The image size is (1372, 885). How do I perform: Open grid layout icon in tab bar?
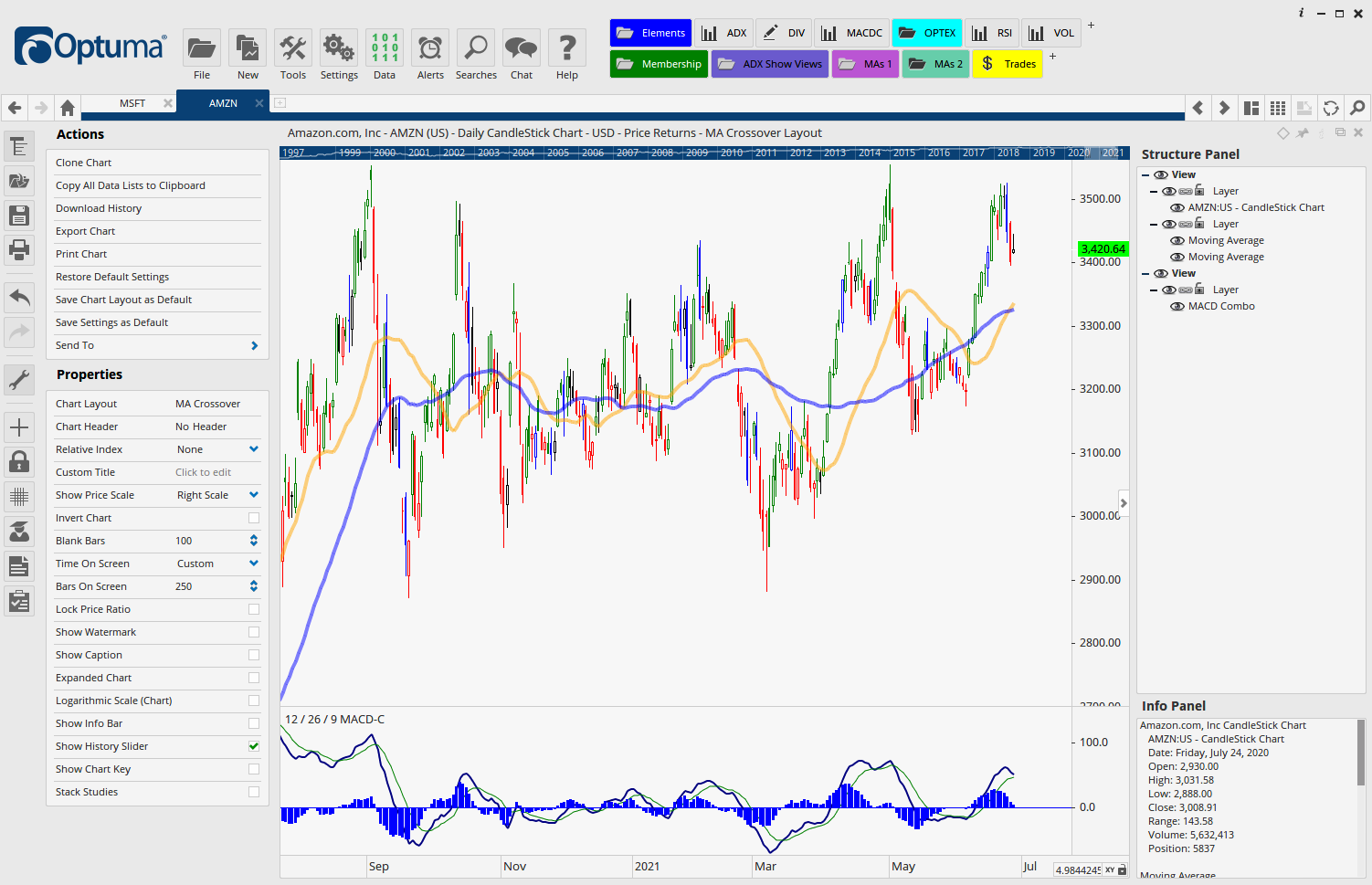coord(1278,108)
